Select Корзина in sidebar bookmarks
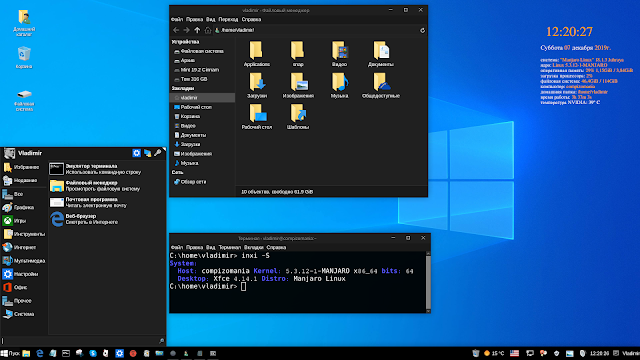Screen dimensions: 640x360 [202, 116]
